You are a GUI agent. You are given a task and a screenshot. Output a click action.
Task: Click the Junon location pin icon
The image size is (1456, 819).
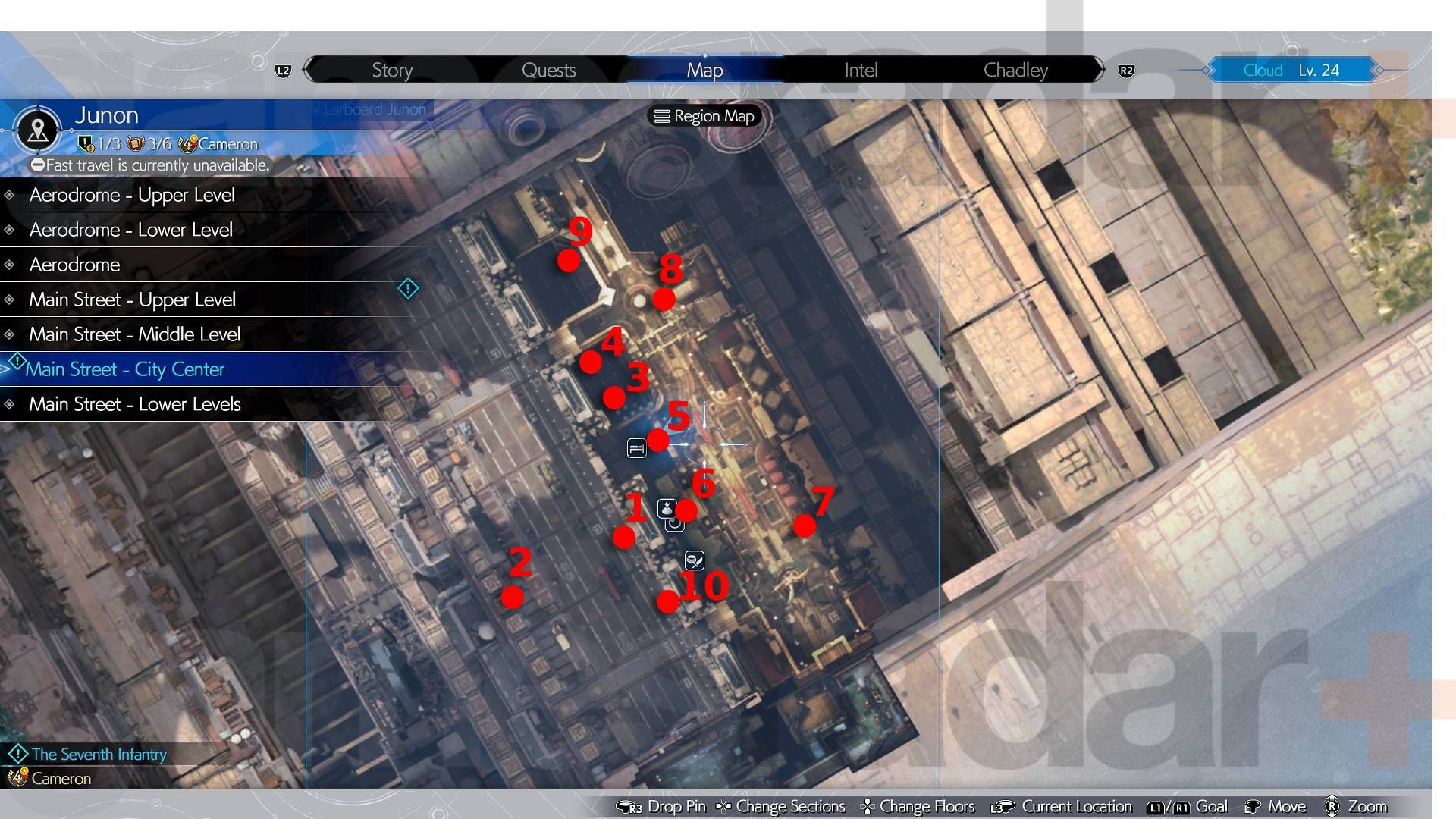coord(37,130)
